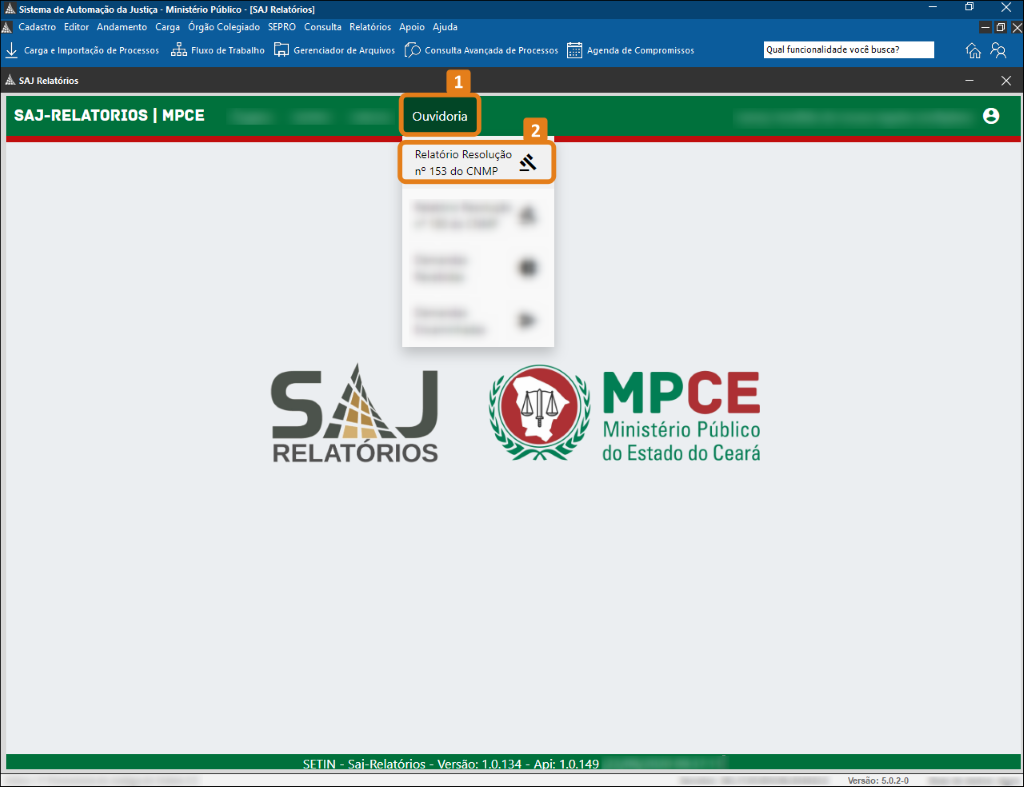Open the Cadastro menu

(x=37, y=27)
